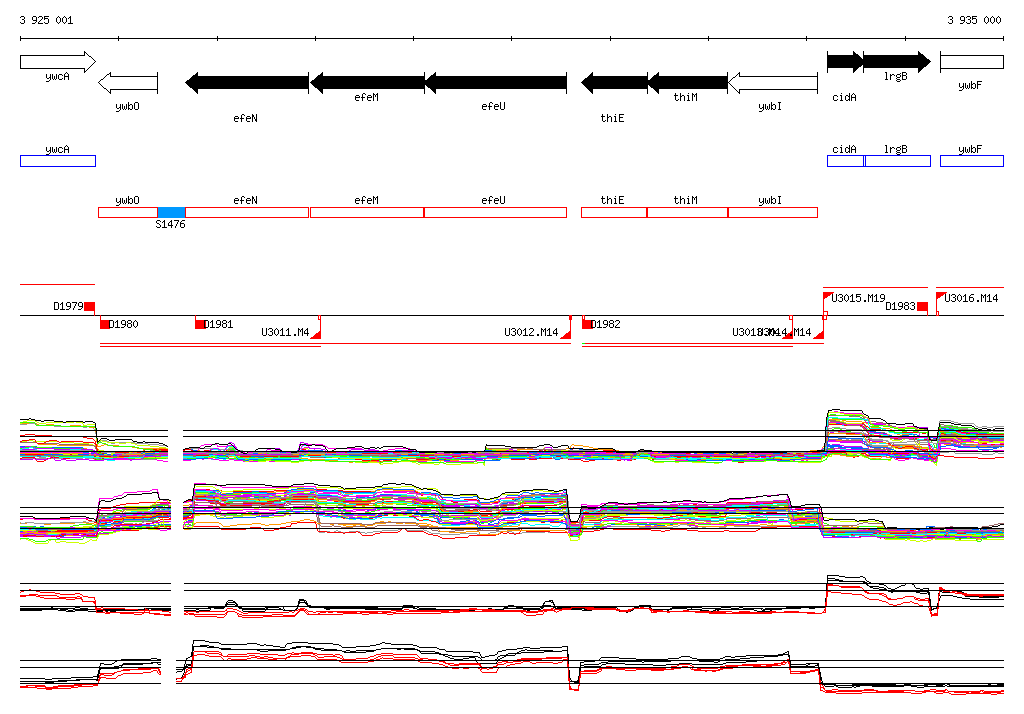1024x714 pixels.
Task: Select the black thiE gene arrow
Action: pyautogui.click(x=614, y=83)
